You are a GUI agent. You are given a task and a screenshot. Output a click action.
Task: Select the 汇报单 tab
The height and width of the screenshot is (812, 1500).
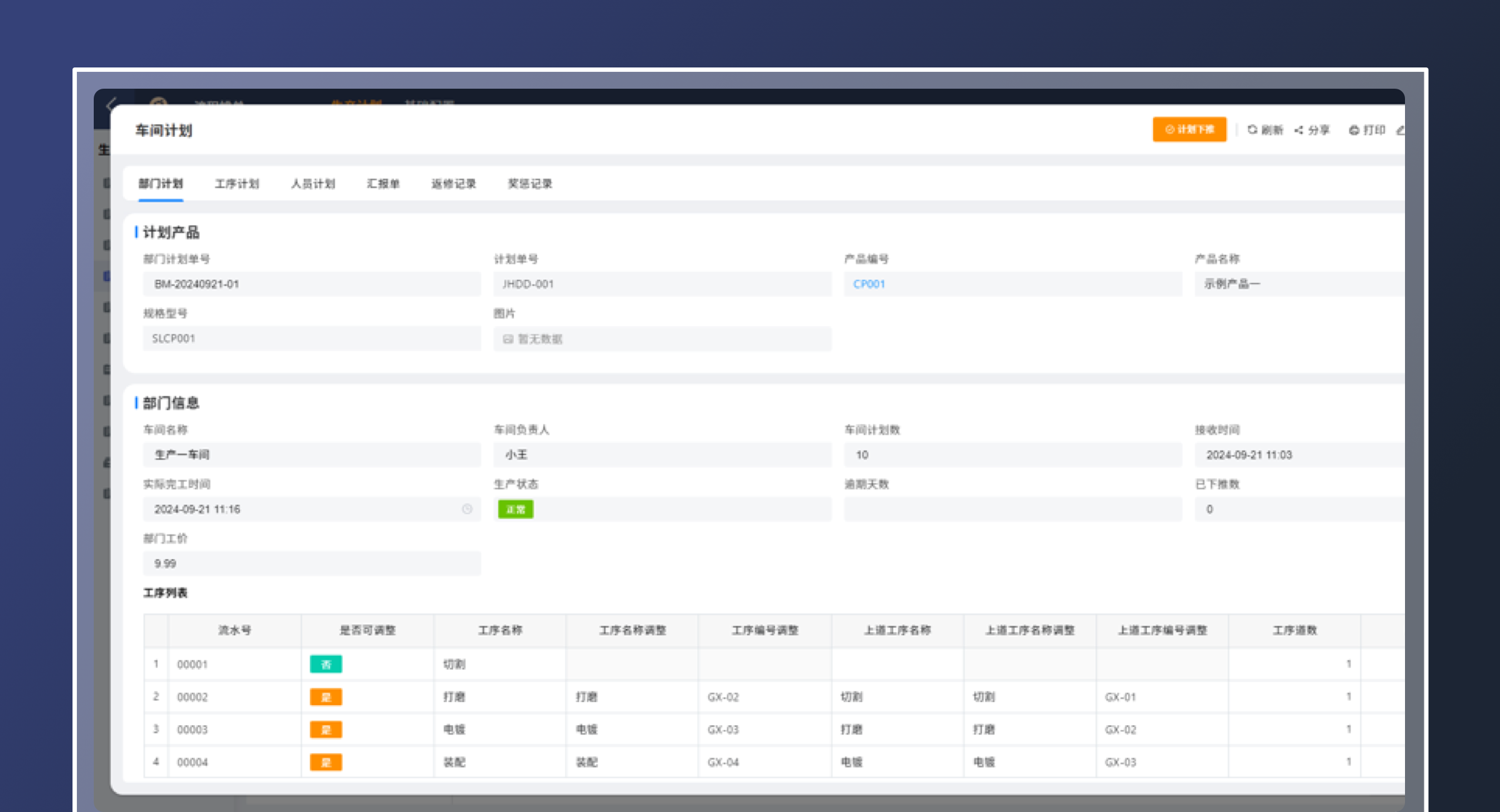[x=383, y=184]
